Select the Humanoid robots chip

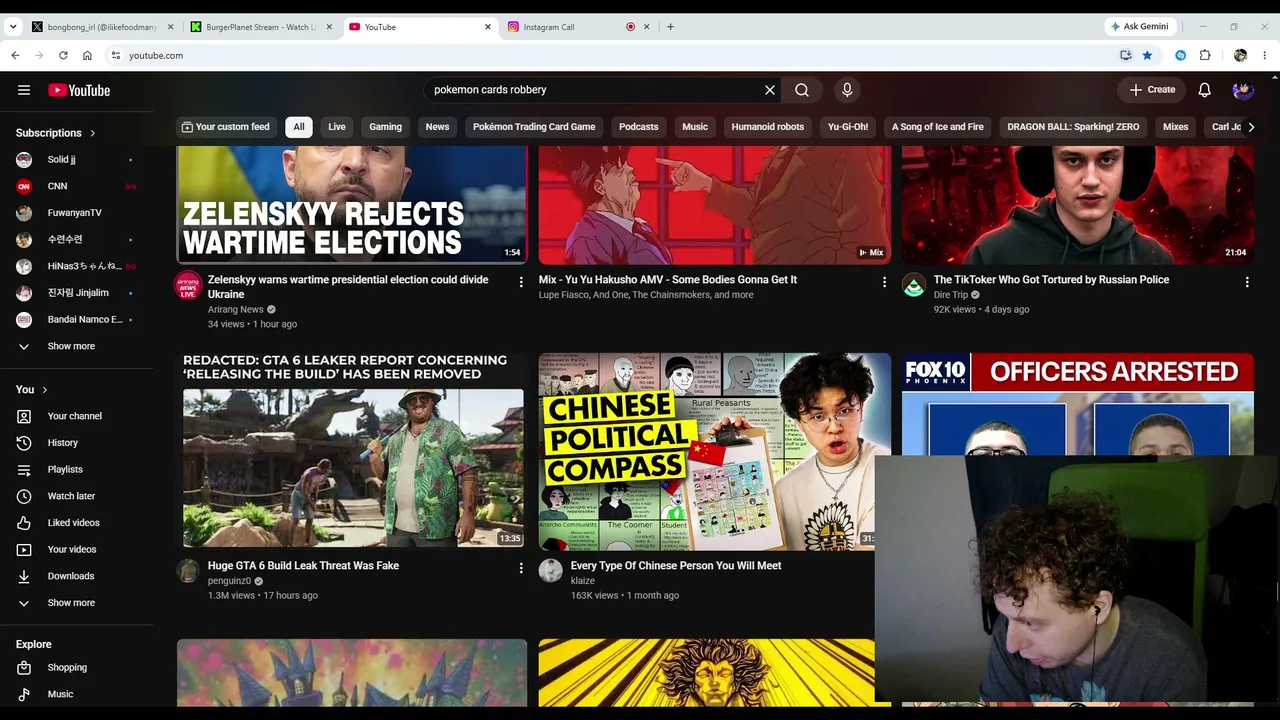[768, 127]
